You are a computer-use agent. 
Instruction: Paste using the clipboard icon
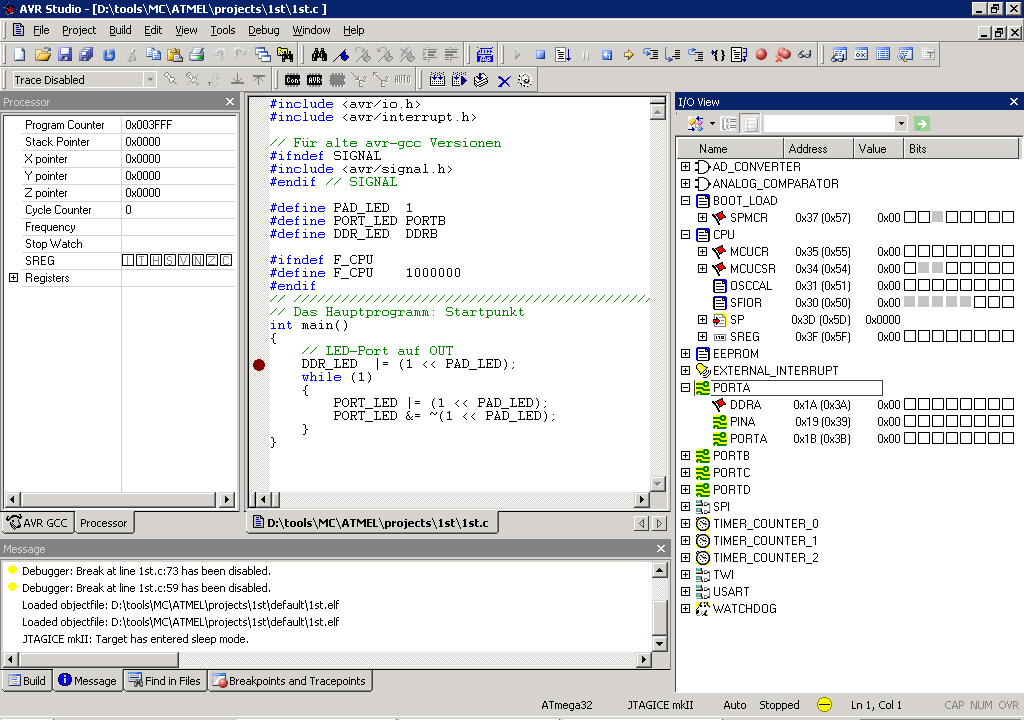[x=174, y=55]
